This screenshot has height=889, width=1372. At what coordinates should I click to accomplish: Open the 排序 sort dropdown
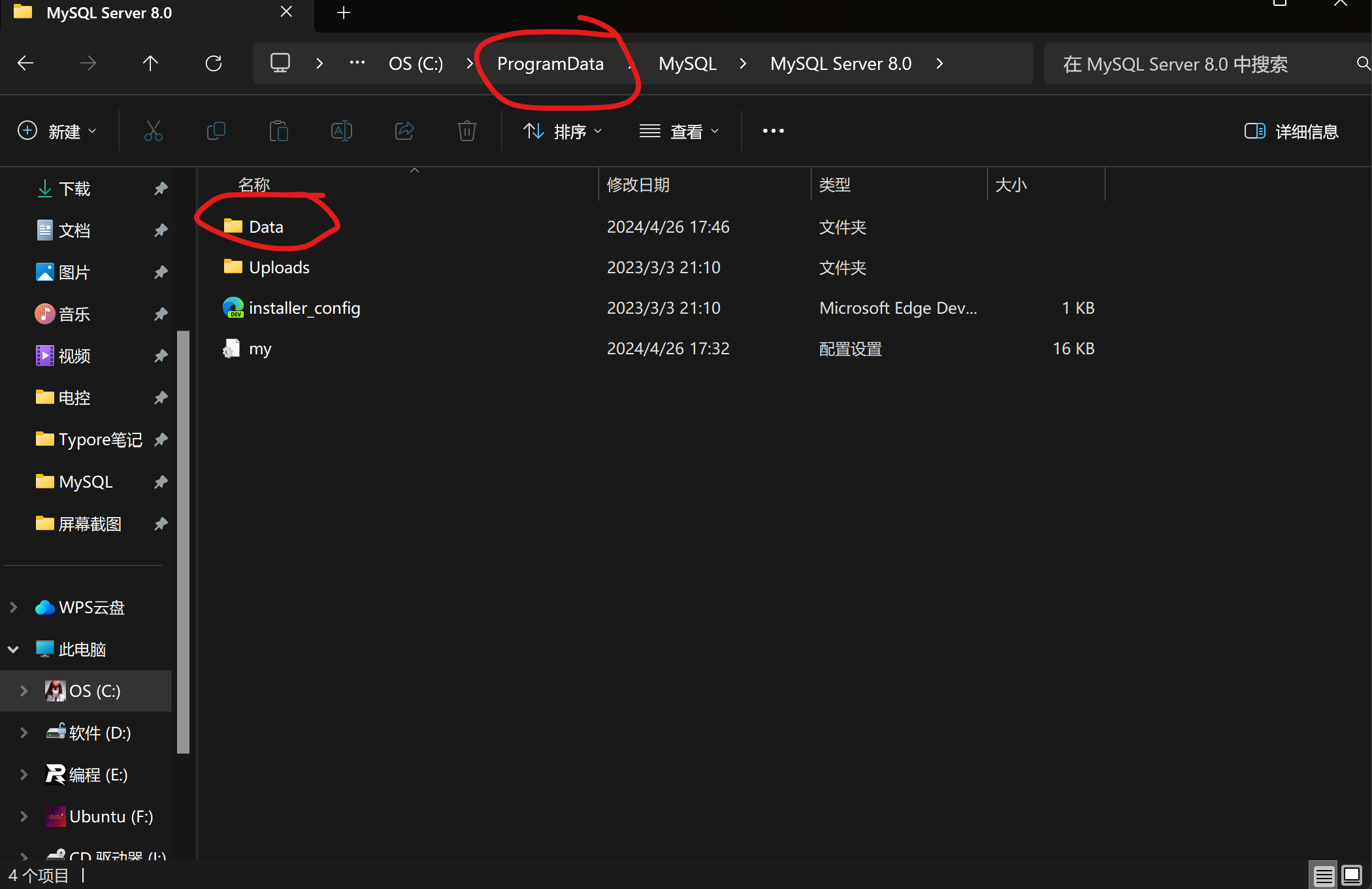click(563, 131)
